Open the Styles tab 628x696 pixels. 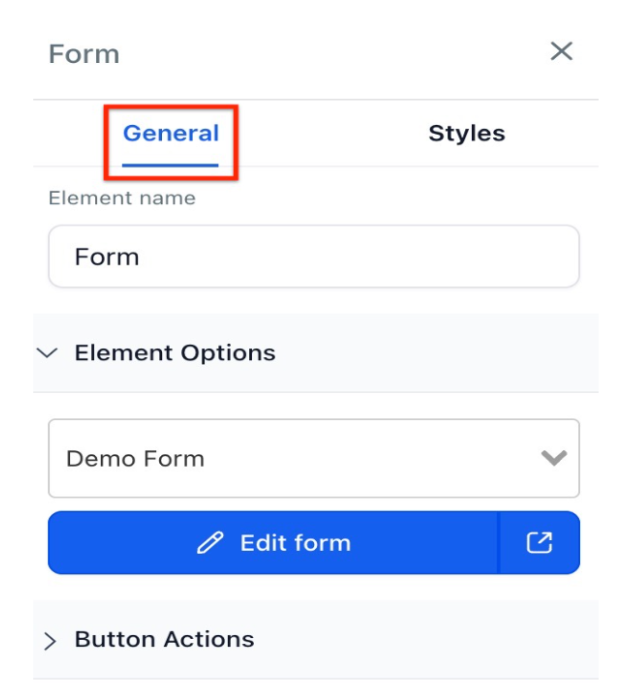tap(467, 133)
